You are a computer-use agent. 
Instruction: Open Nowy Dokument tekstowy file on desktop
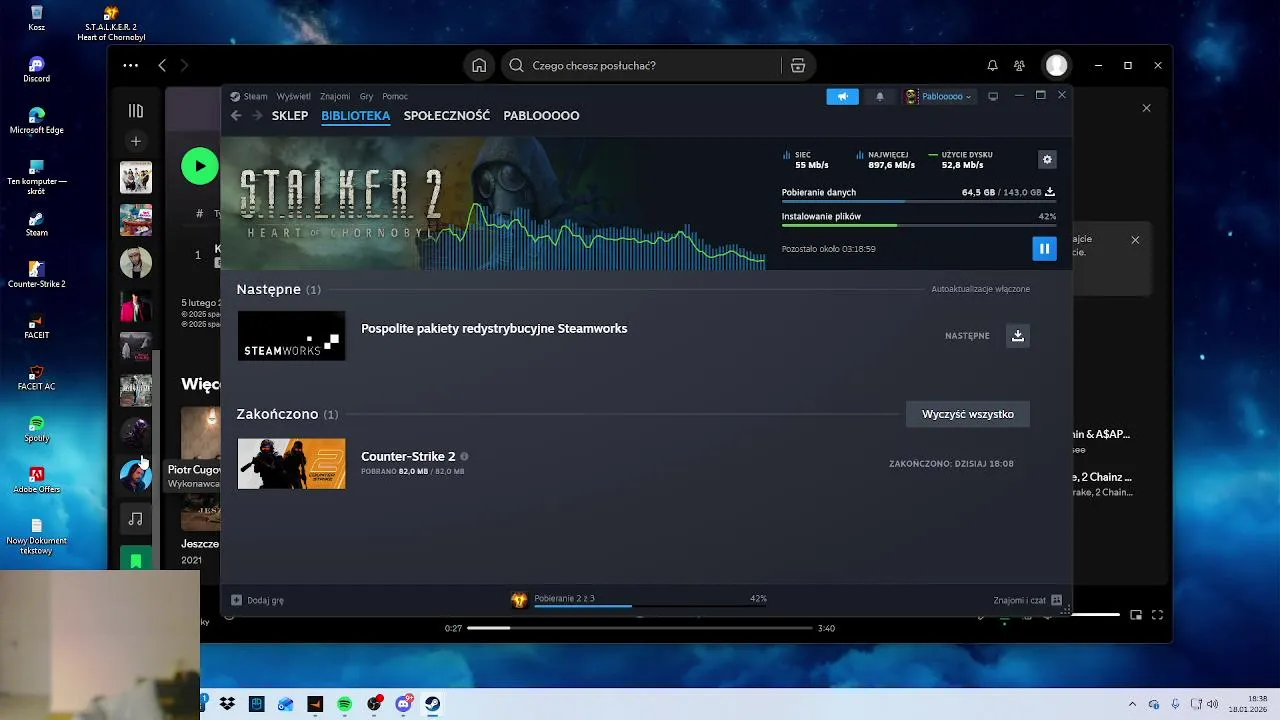pyautogui.click(x=37, y=536)
